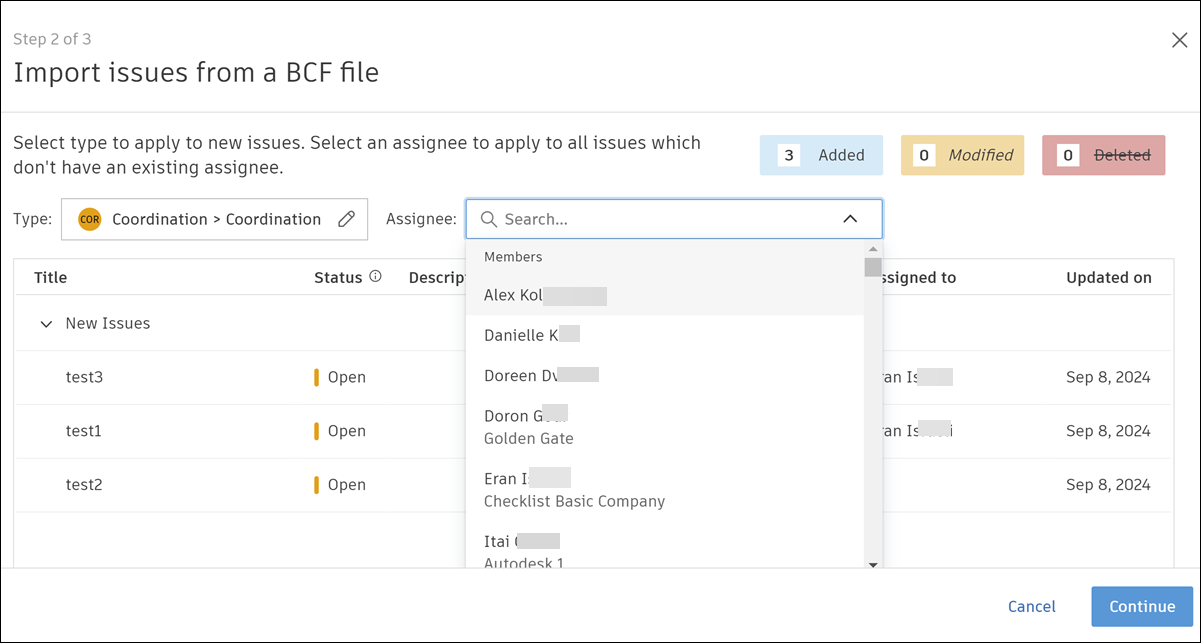Click the magnifier icon in Assignee search
The image size is (1201, 643).
point(489,219)
